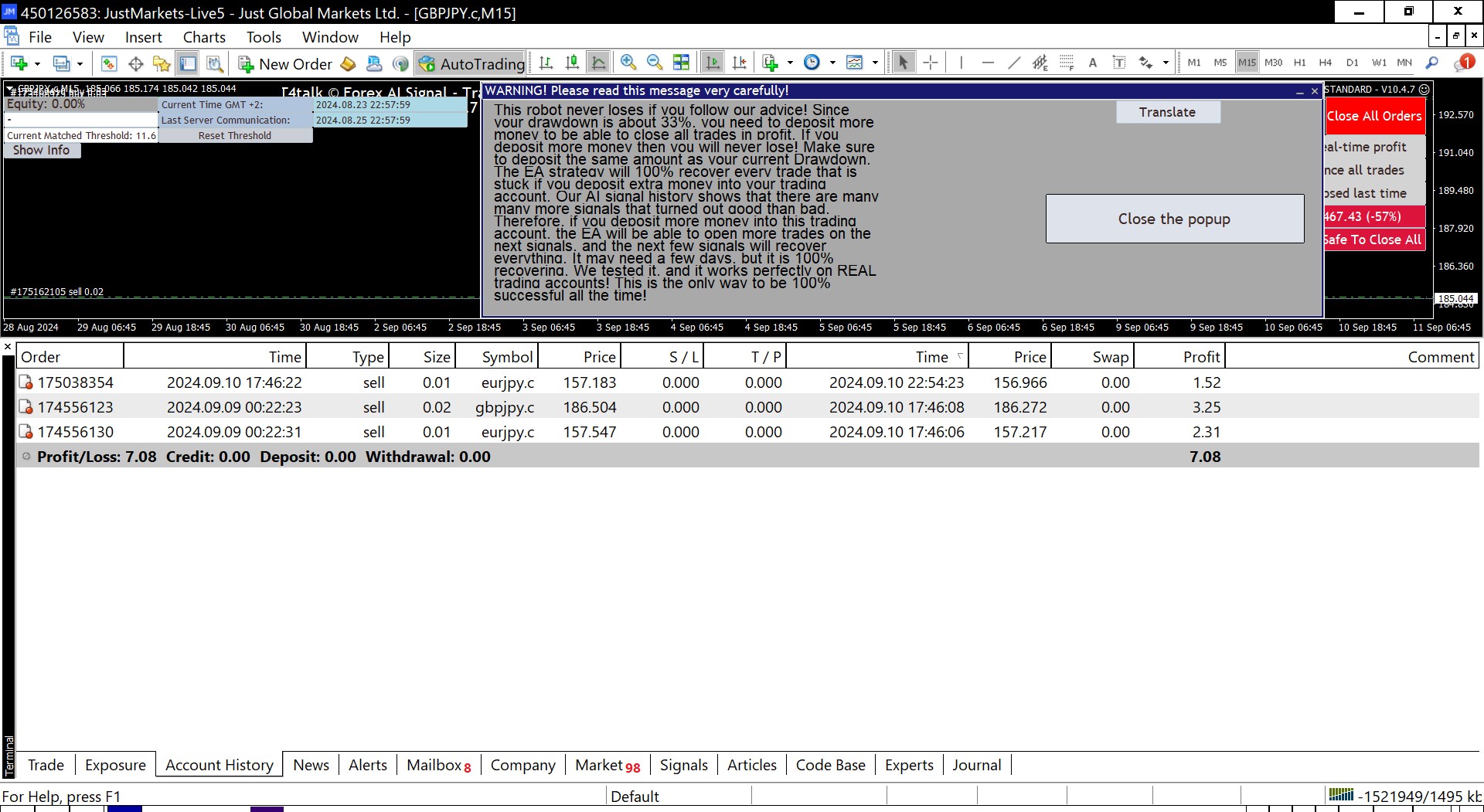Switch to M15 timeframe
The width and height of the screenshot is (1484, 812).
pos(1247,63)
